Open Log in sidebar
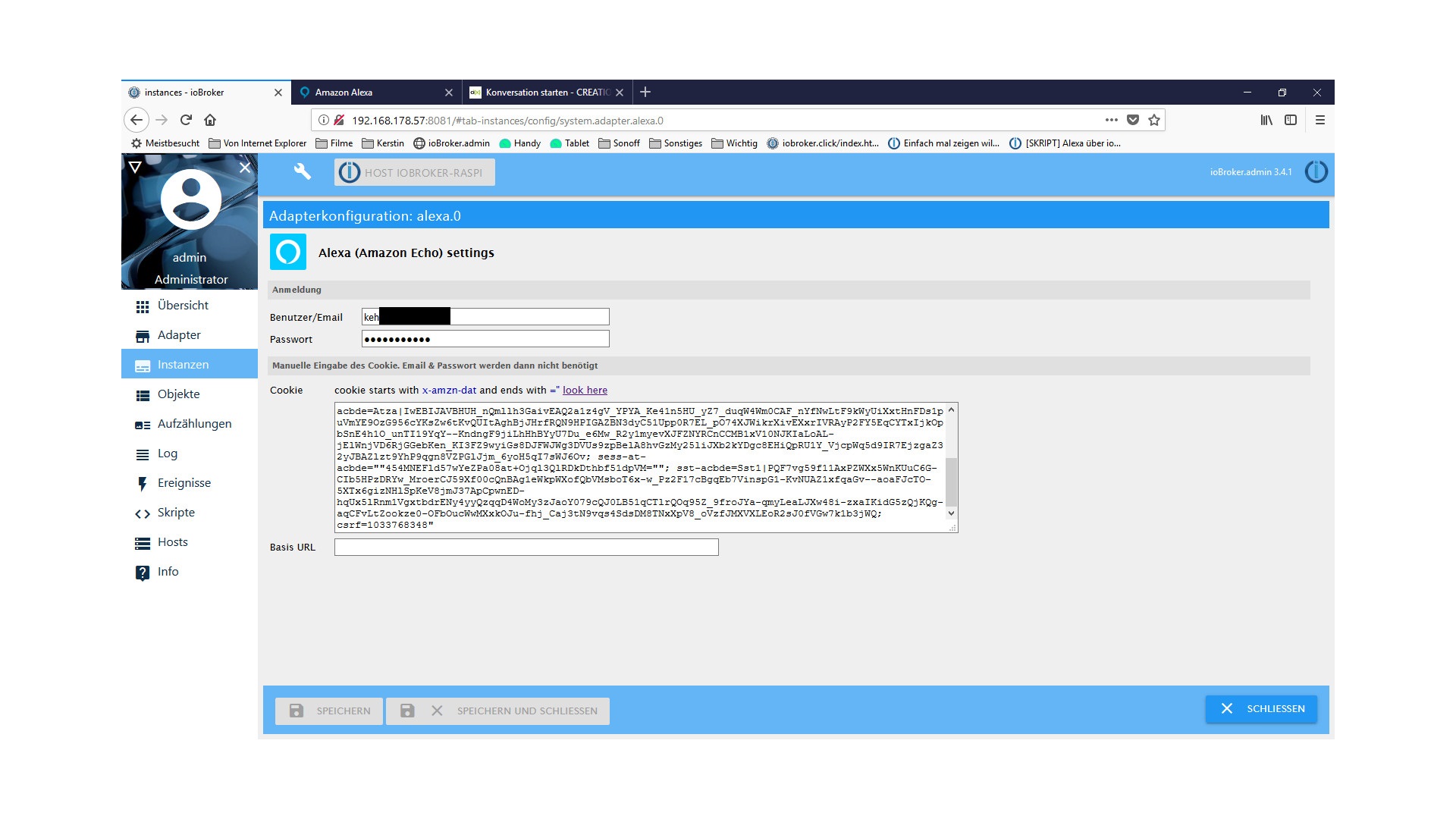This screenshot has width=1456, height=819. click(190, 453)
